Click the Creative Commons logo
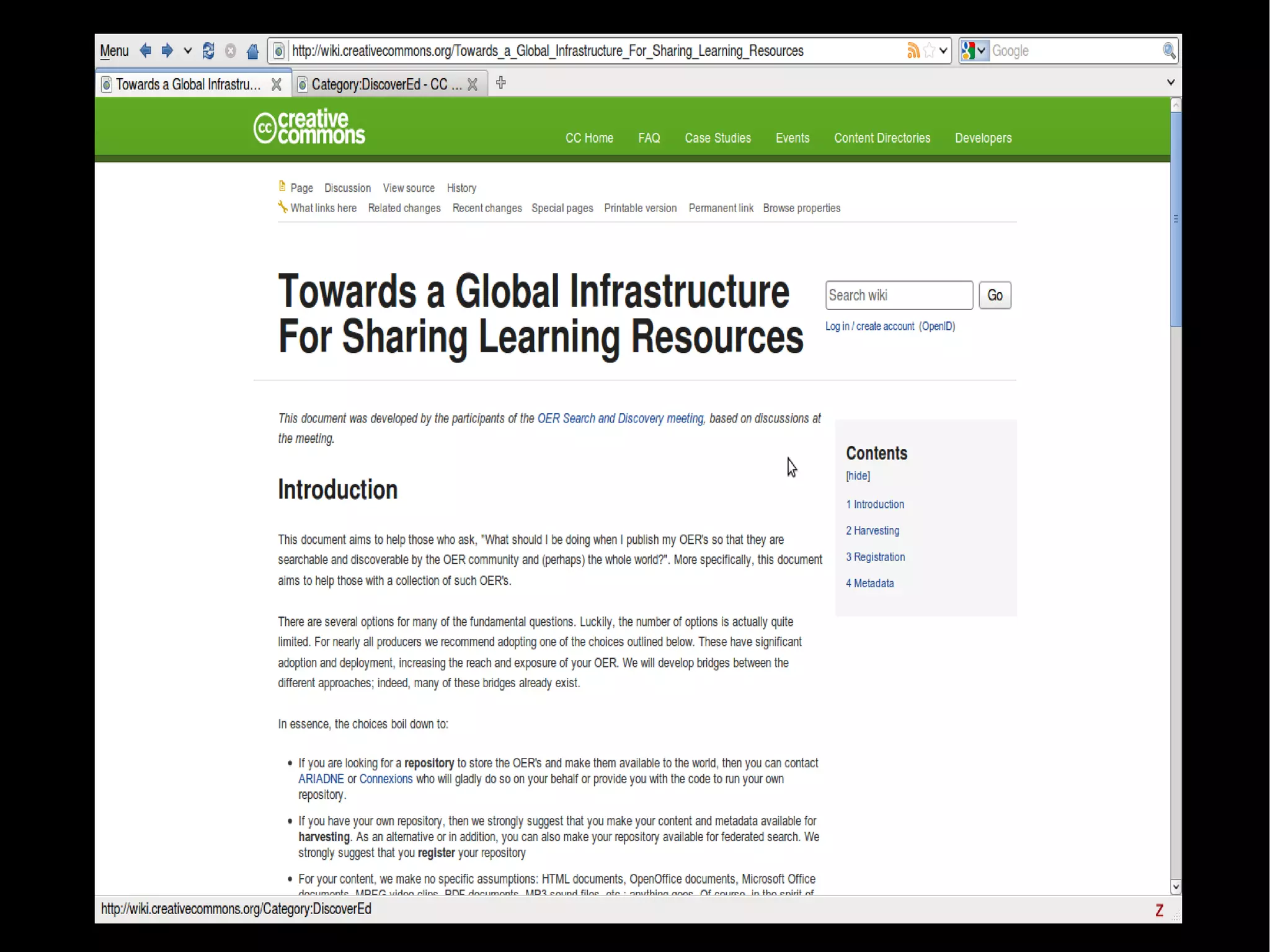The height and width of the screenshot is (952, 1270). 309,127
